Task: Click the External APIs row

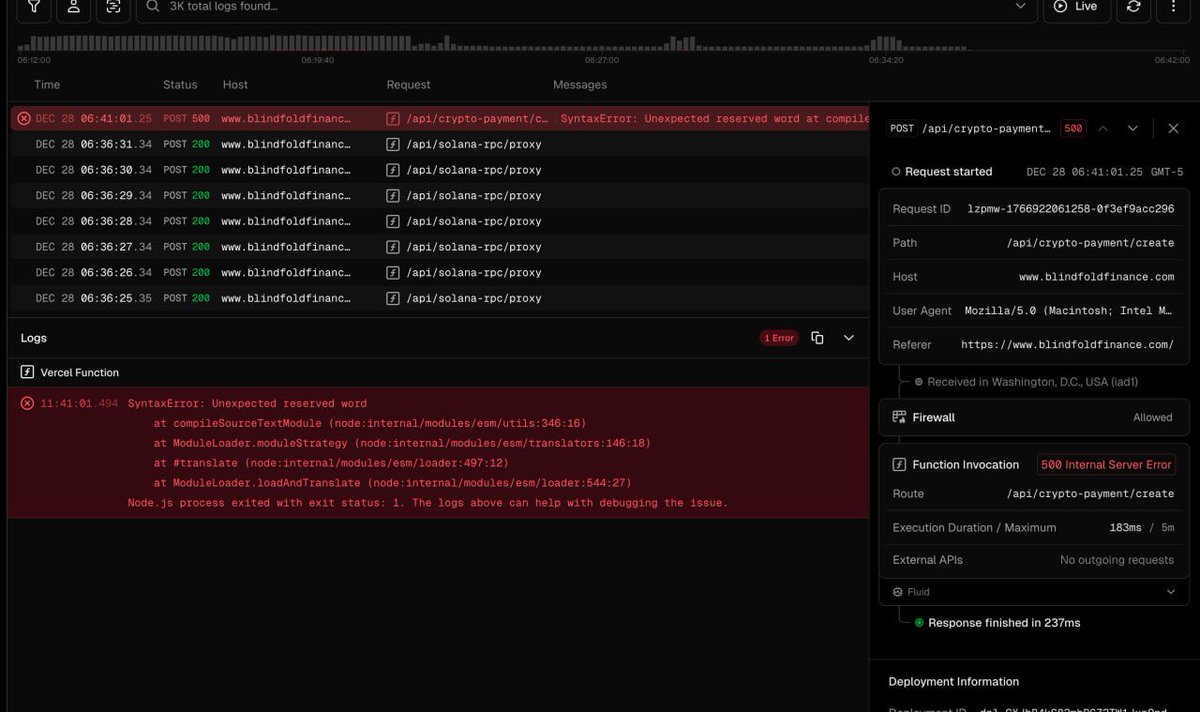Action: tap(1033, 560)
